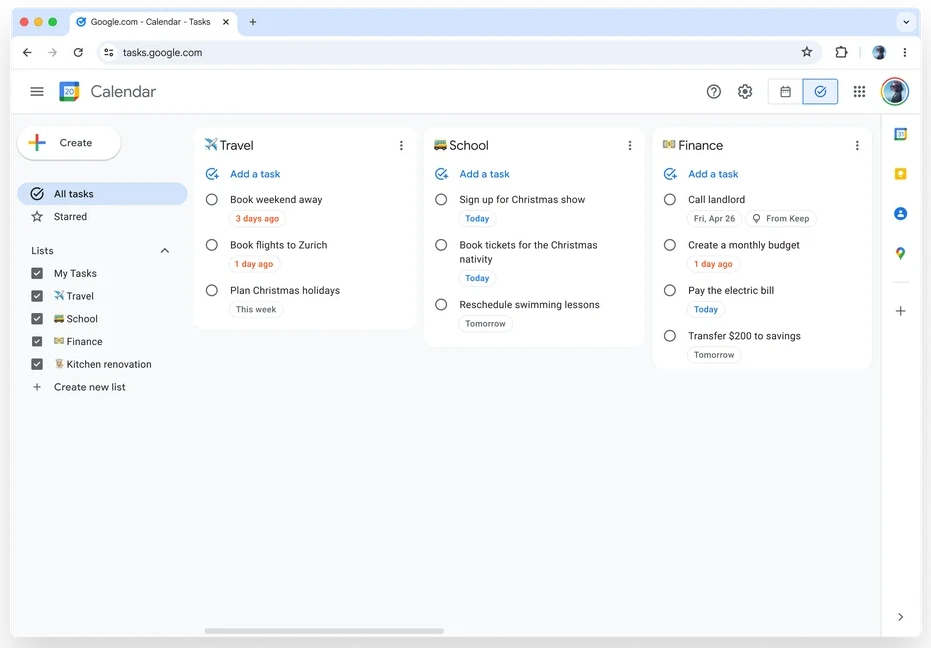Open Travel list options menu

point(401,146)
